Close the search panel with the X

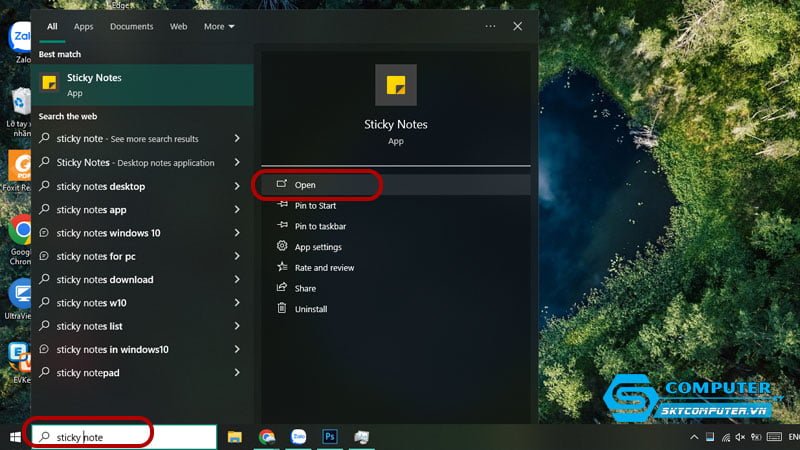pos(517,26)
